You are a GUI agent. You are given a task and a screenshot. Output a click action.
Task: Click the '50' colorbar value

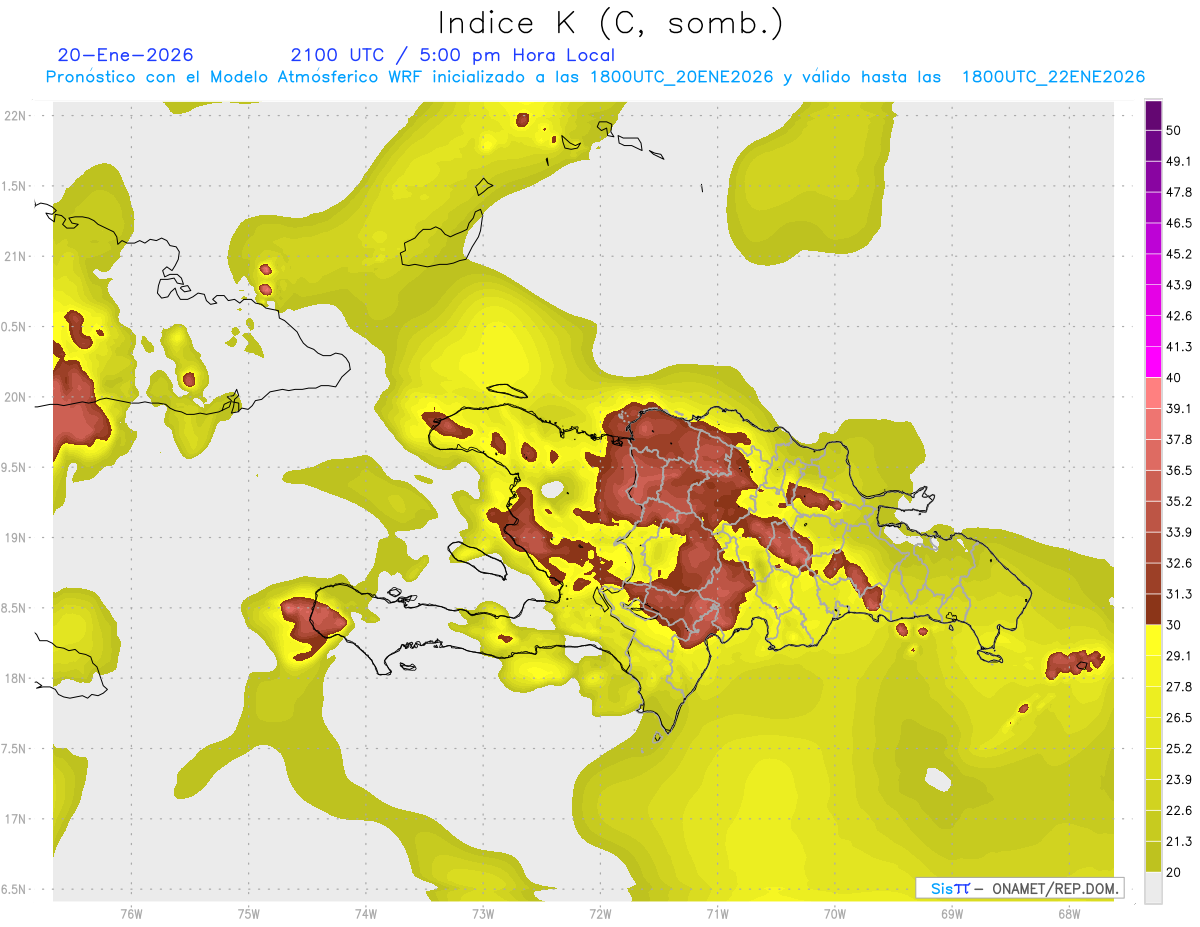pos(1174,130)
